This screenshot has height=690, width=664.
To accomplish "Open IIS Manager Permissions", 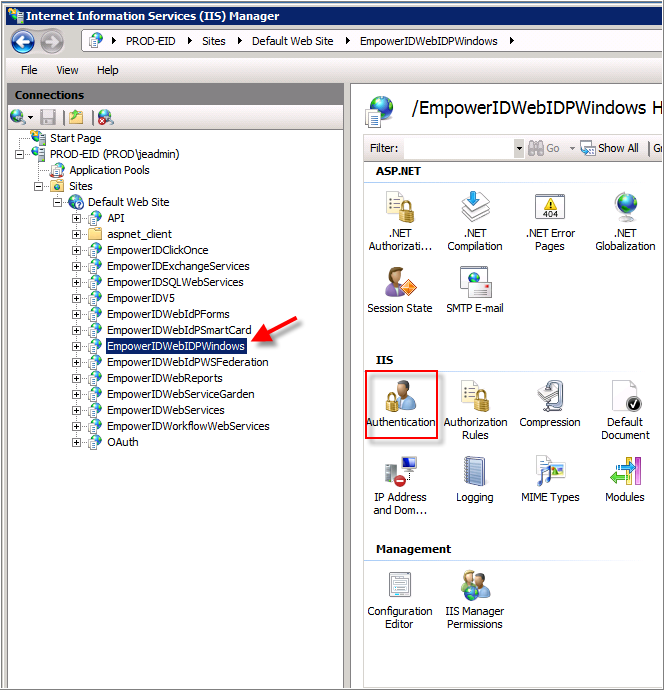I will coord(474,600).
